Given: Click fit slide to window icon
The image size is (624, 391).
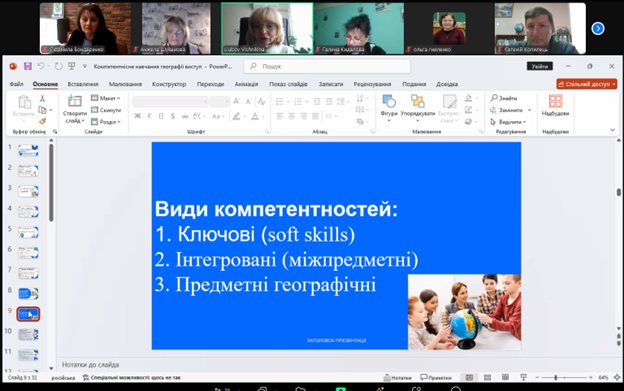Looking at the screenshot, I should point(617,377).
